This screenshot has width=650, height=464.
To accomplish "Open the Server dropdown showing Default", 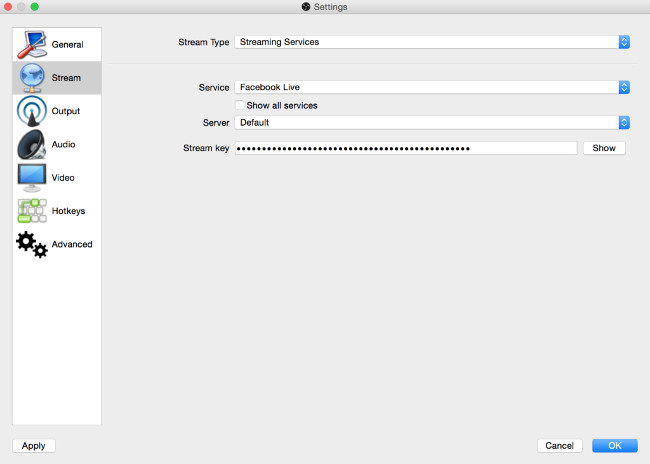I will (432, 122).
